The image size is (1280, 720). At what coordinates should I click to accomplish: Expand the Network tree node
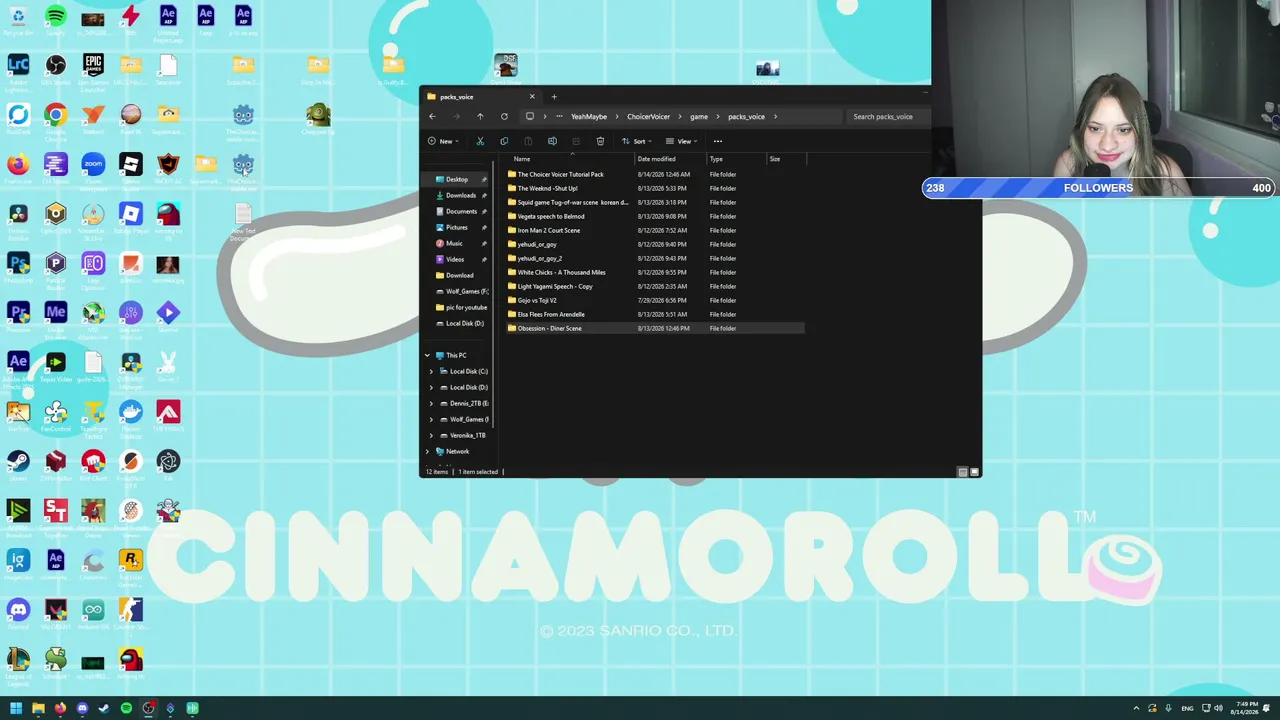[x=427, y=451]
